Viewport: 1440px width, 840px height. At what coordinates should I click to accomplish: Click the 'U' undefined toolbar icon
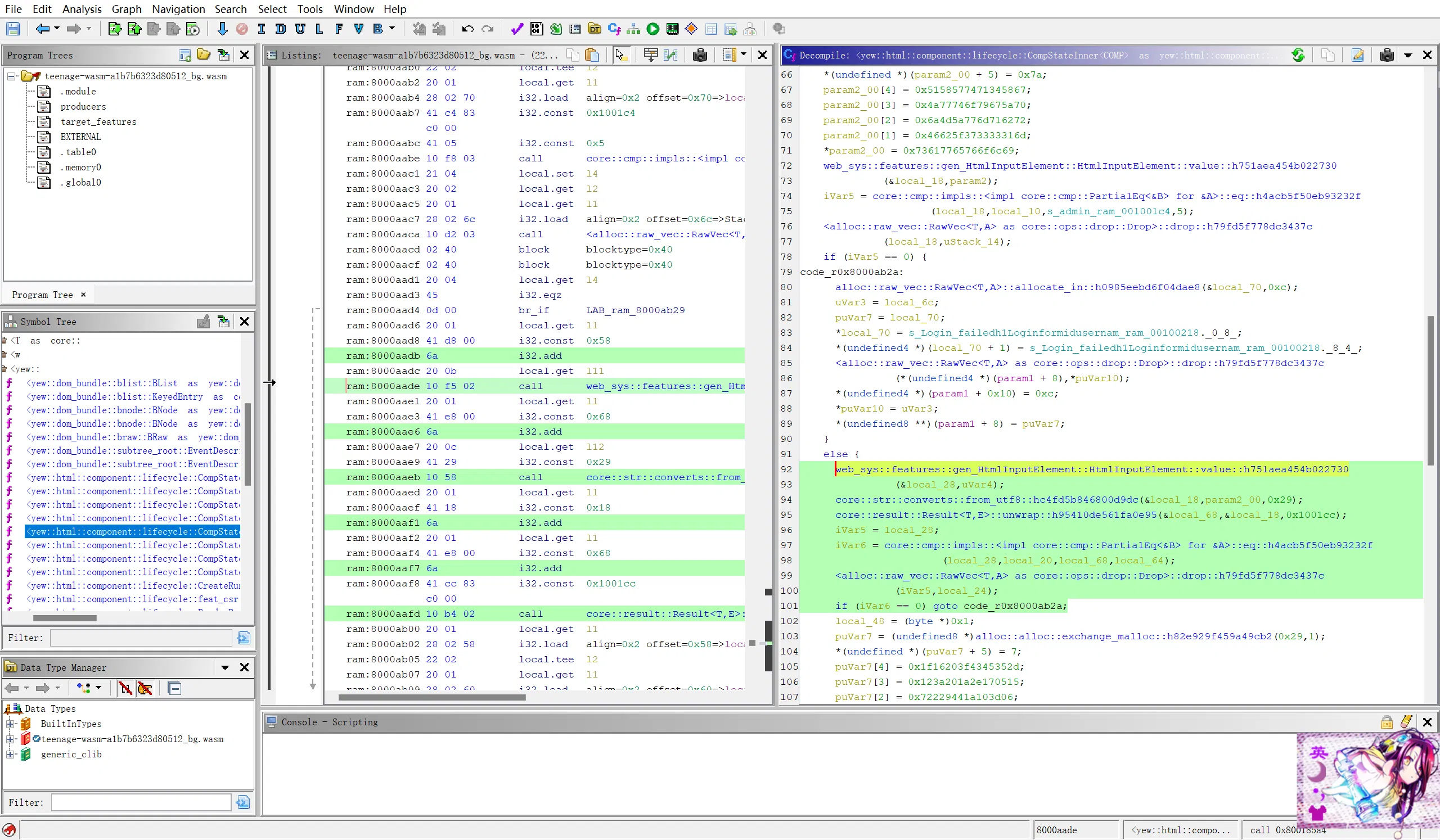(300, 29)
